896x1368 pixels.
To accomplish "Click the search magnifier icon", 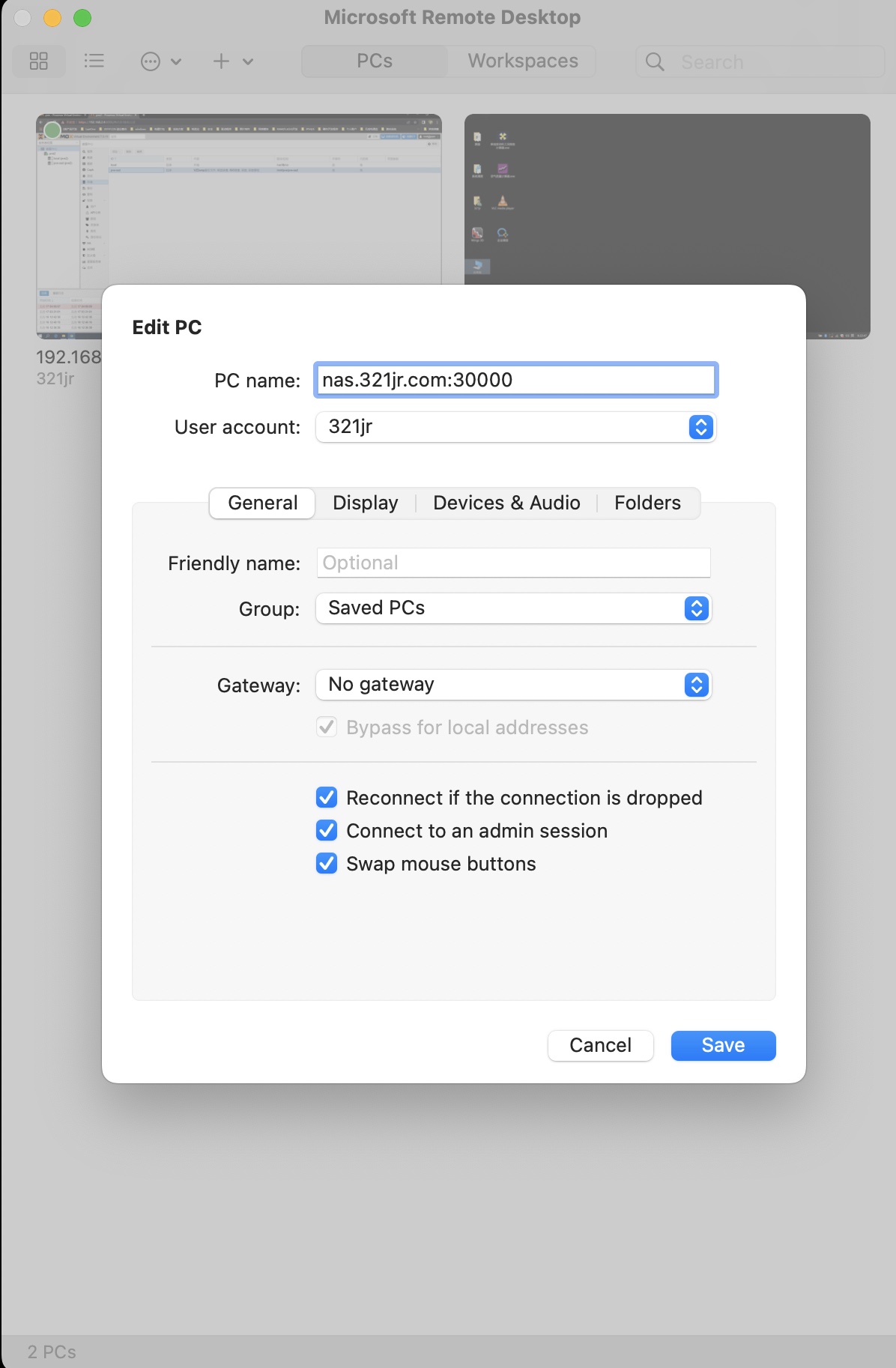I will point(655,61).
